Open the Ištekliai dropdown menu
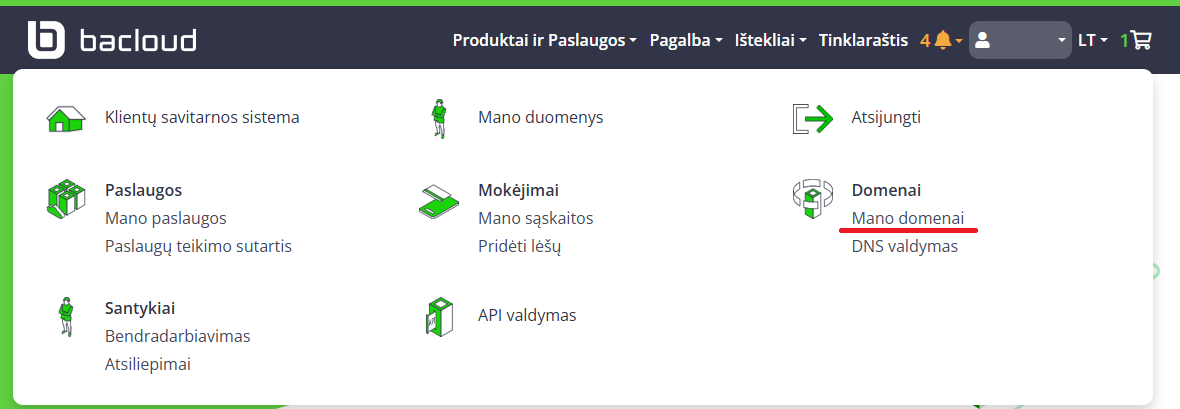This screenshot has width=1180, height=409. 771,40
